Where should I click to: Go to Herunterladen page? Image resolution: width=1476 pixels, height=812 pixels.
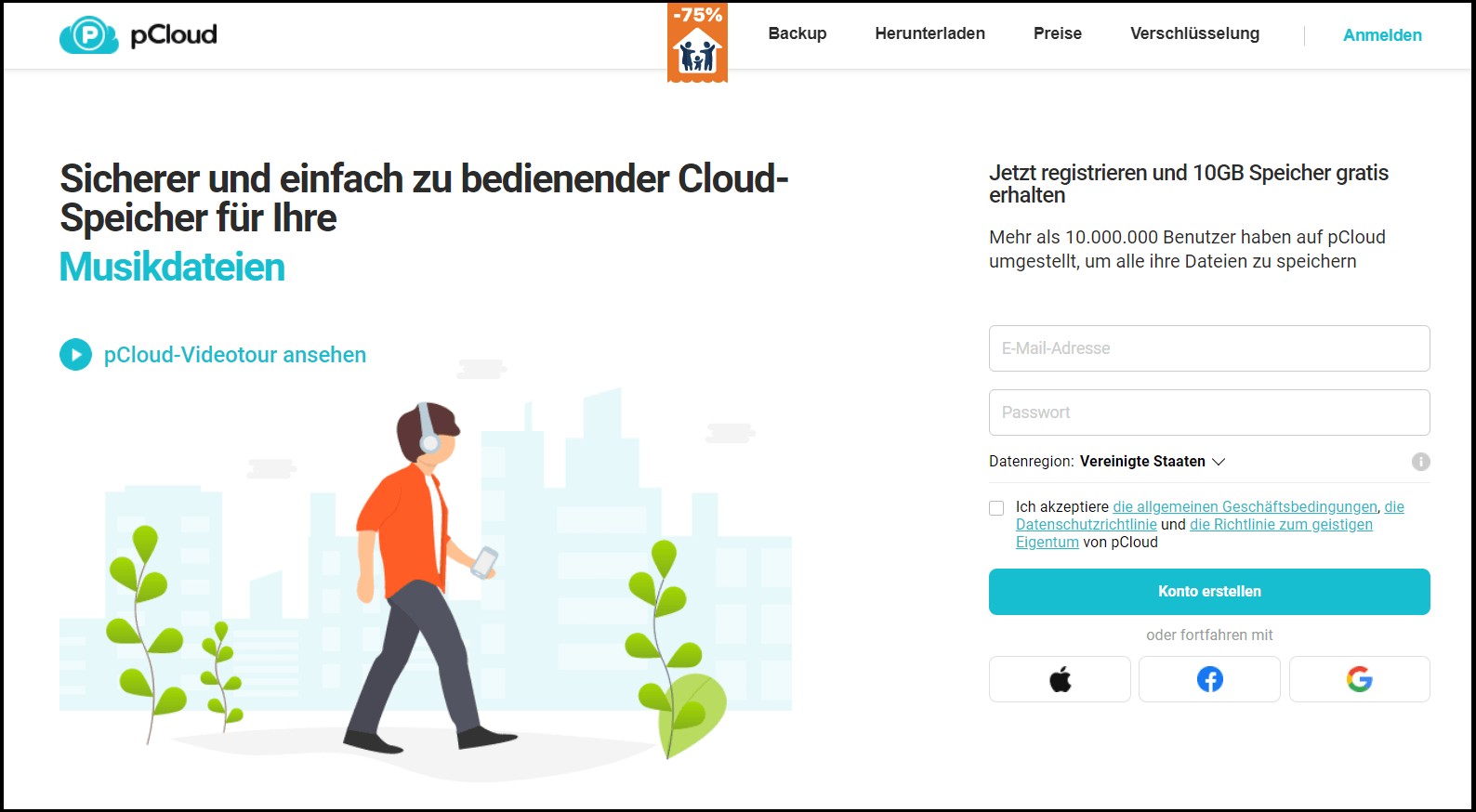point(929,33)
